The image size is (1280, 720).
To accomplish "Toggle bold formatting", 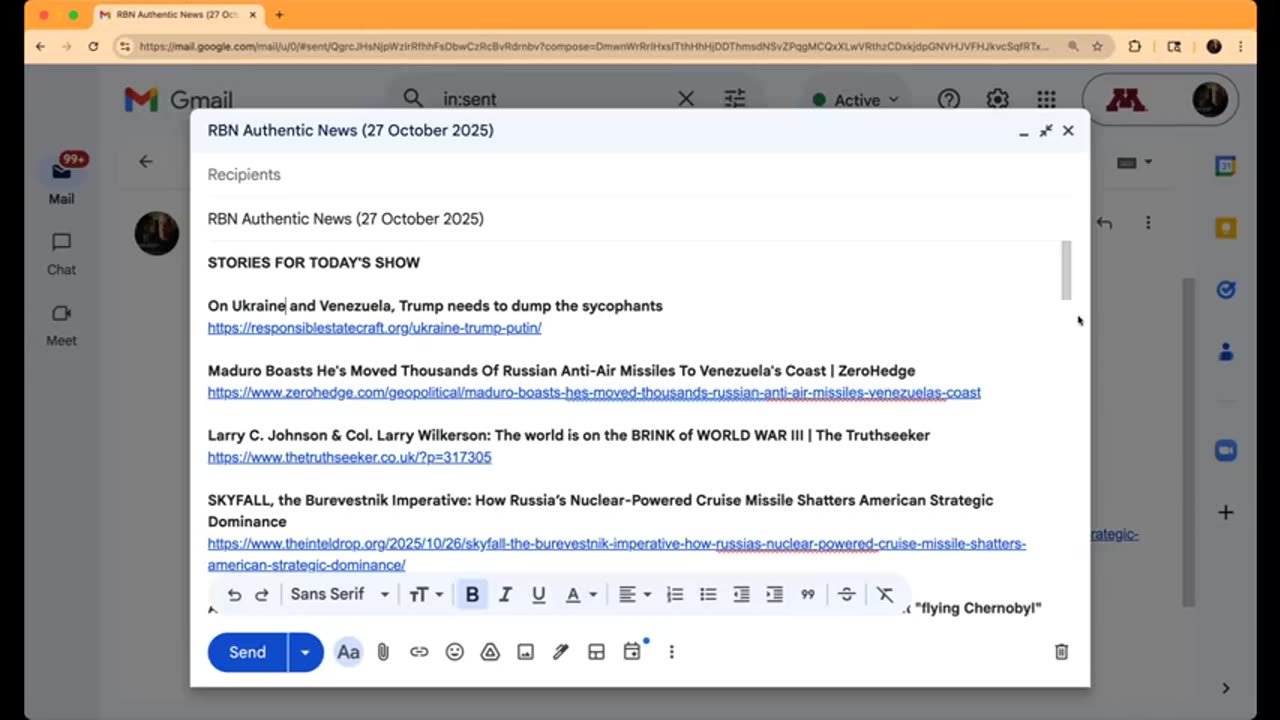I will pos(472,595).
